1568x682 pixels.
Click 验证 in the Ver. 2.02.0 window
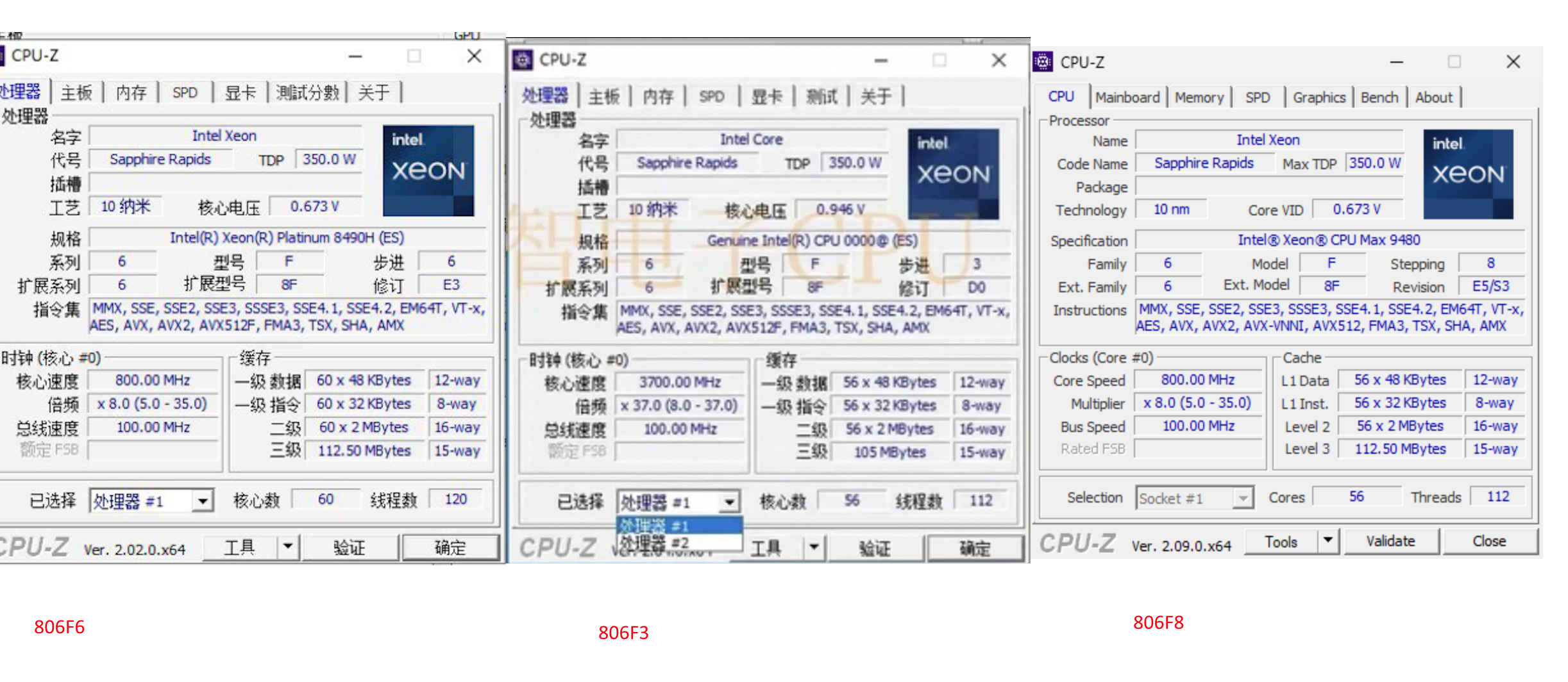[x=350, y=547]
